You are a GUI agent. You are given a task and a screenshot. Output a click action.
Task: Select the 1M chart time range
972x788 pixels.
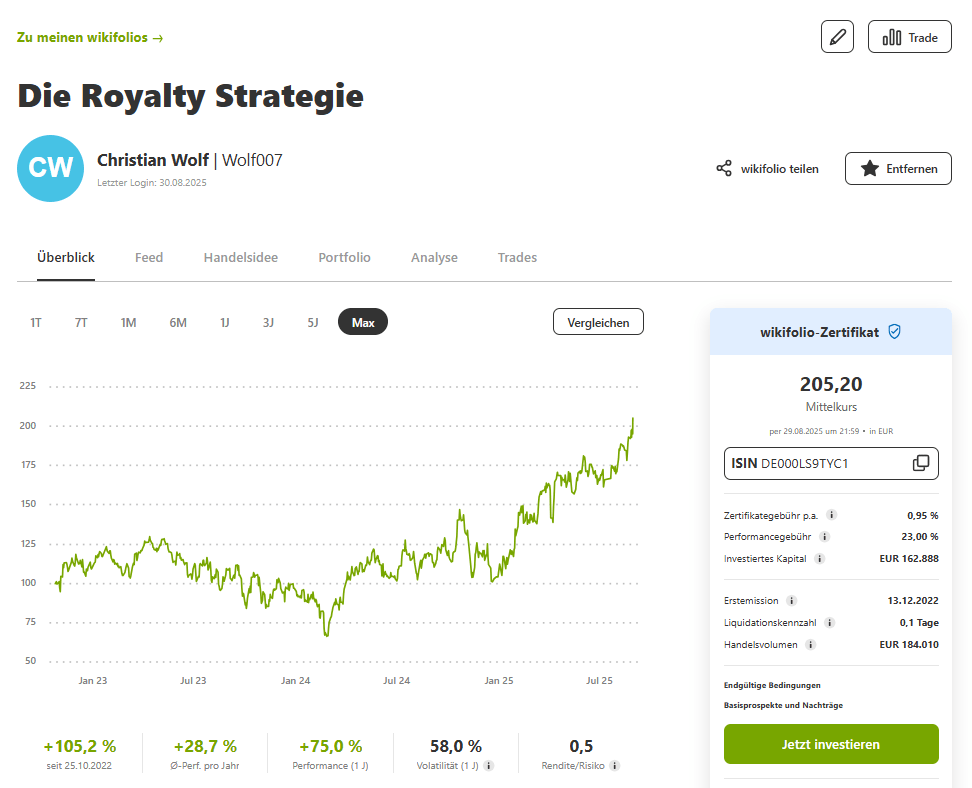[x=128, y=322]
